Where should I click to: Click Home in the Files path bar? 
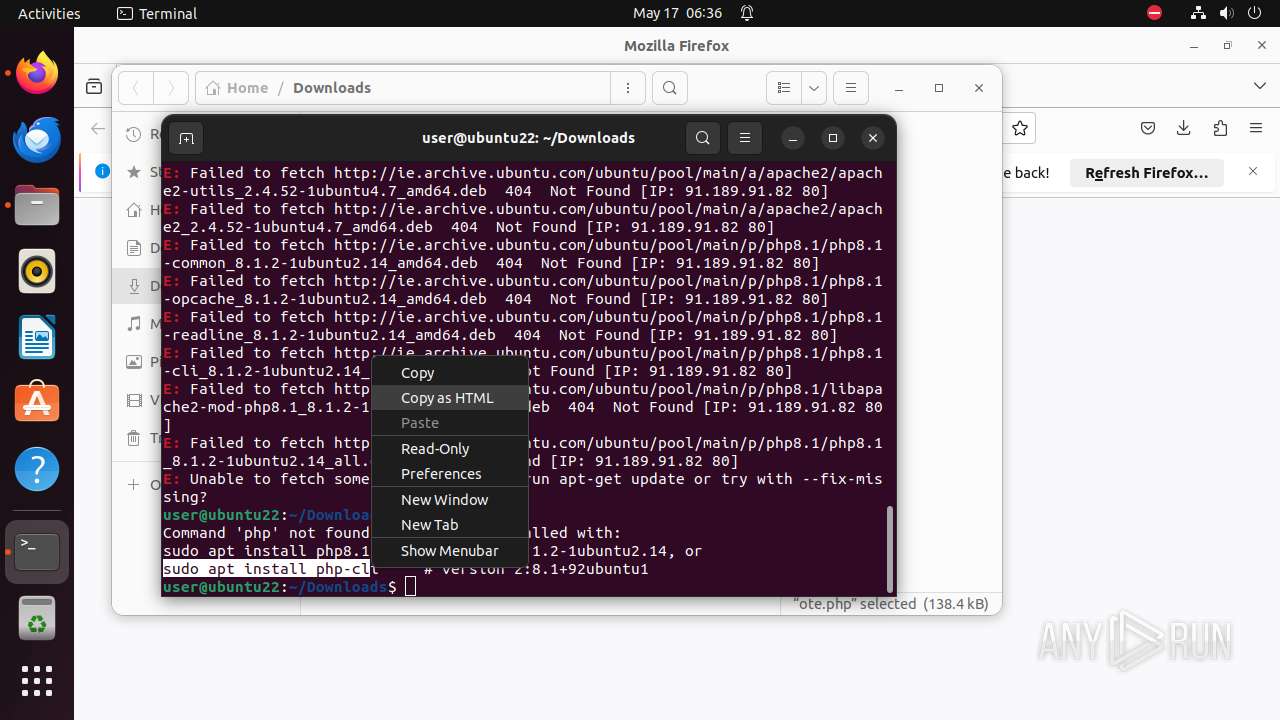click(x=237, y=88)
